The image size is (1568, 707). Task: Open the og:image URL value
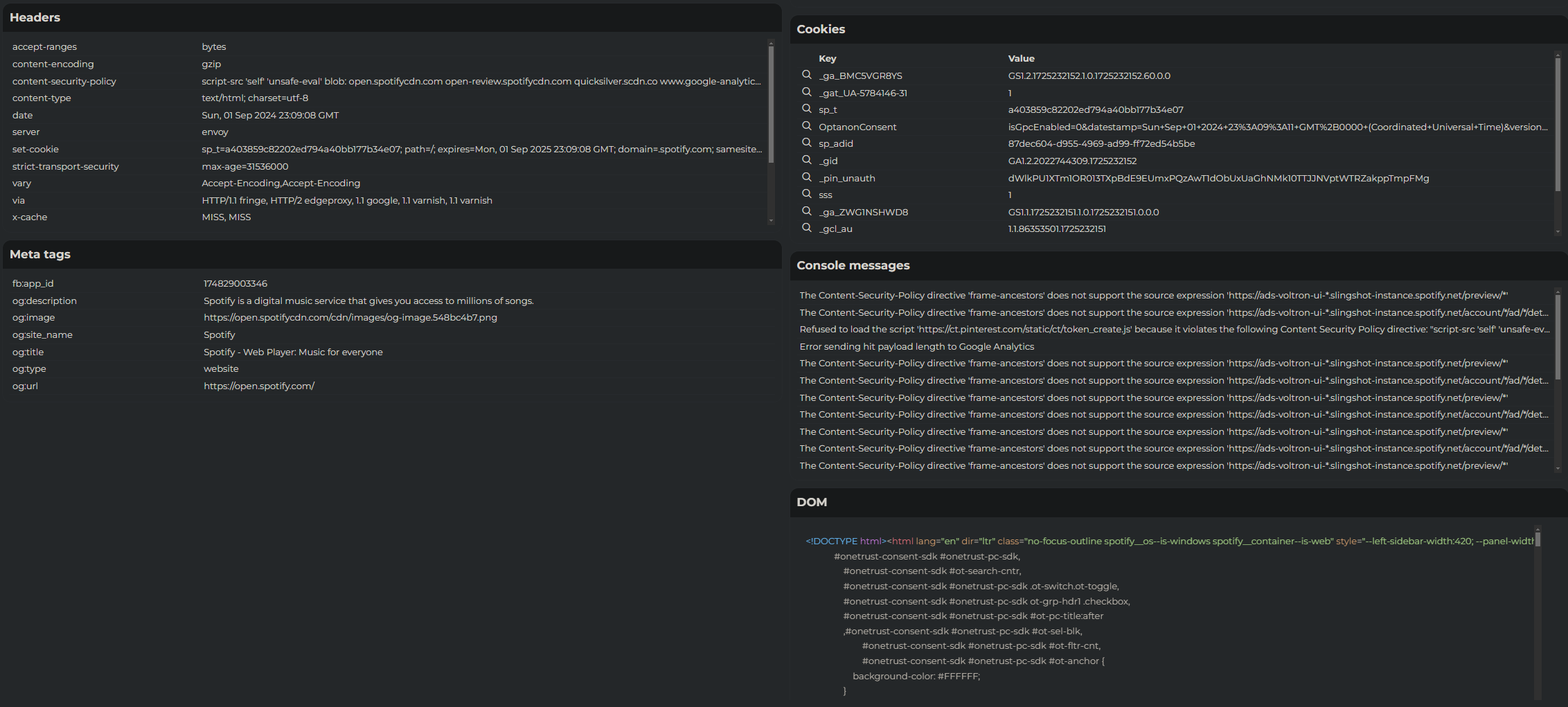pyautogui.click(x=350, y=318)
